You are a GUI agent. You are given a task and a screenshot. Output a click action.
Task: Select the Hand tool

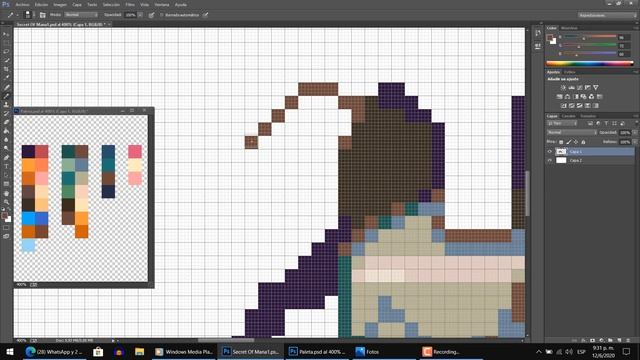point(6,193)
